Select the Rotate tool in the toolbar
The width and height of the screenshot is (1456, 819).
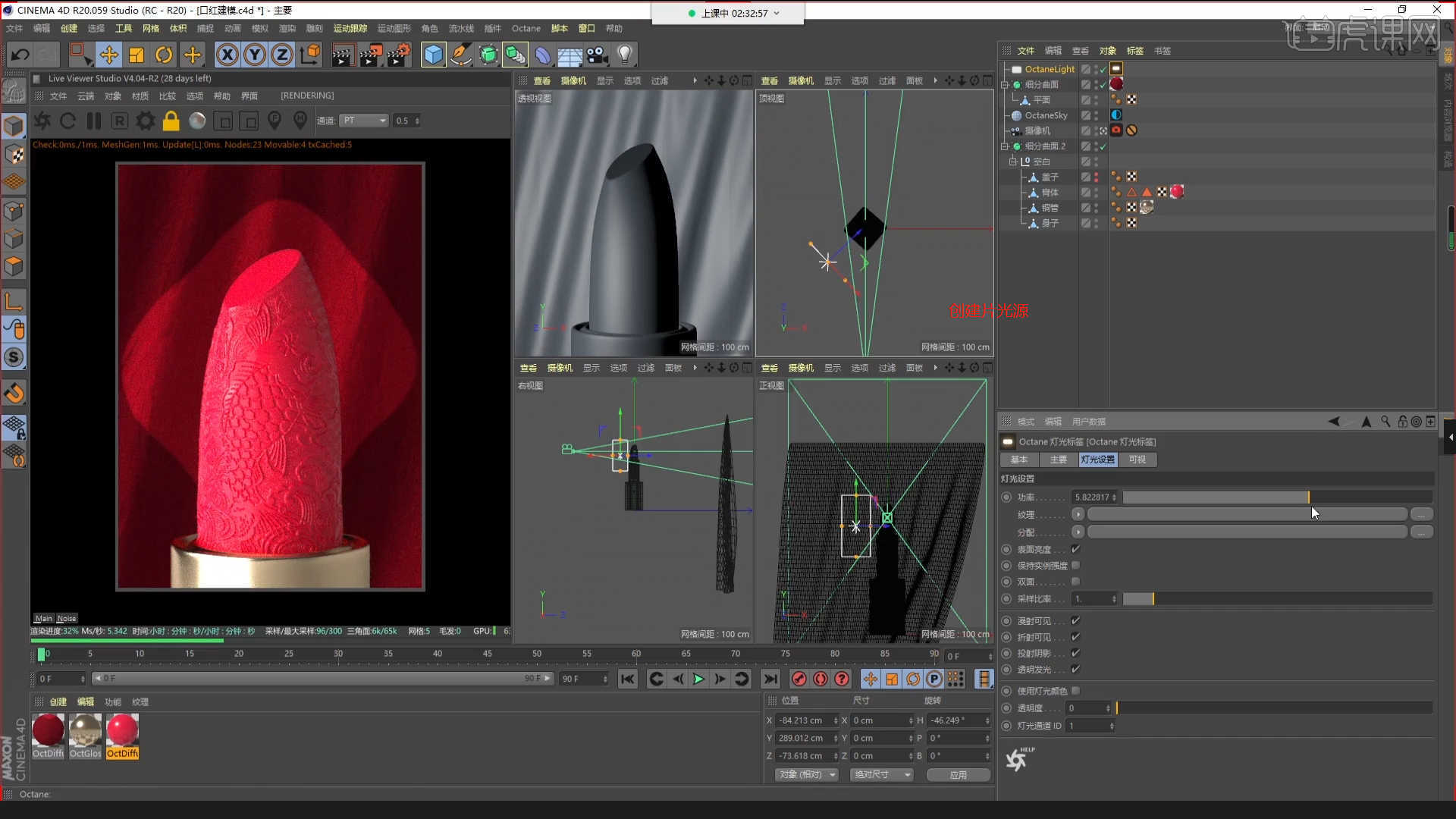[164, 55]
